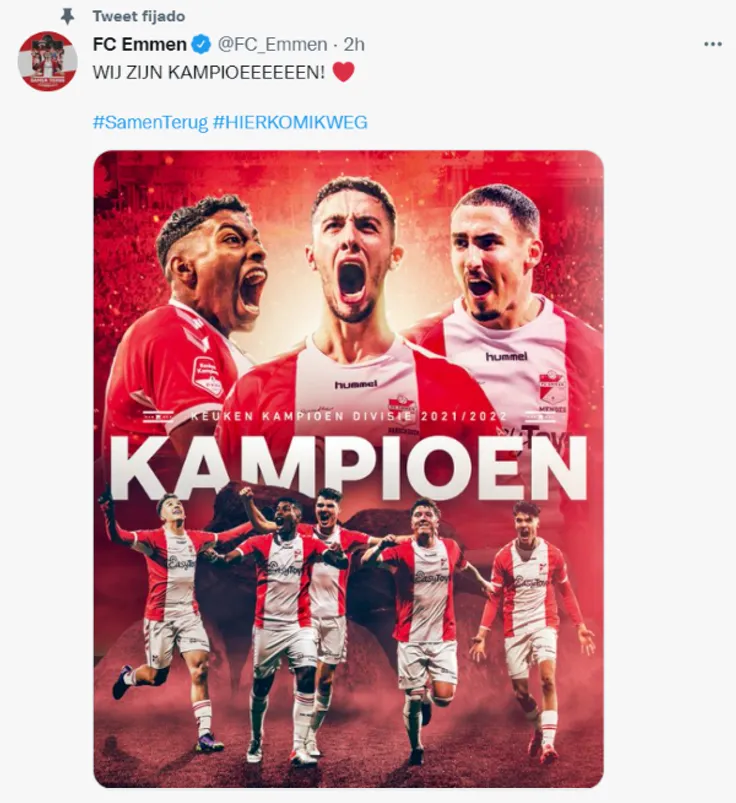This screenshot has width=736, height=803.
Task: Open the #SamenTerug hashtag
Action: pos(151,122)
